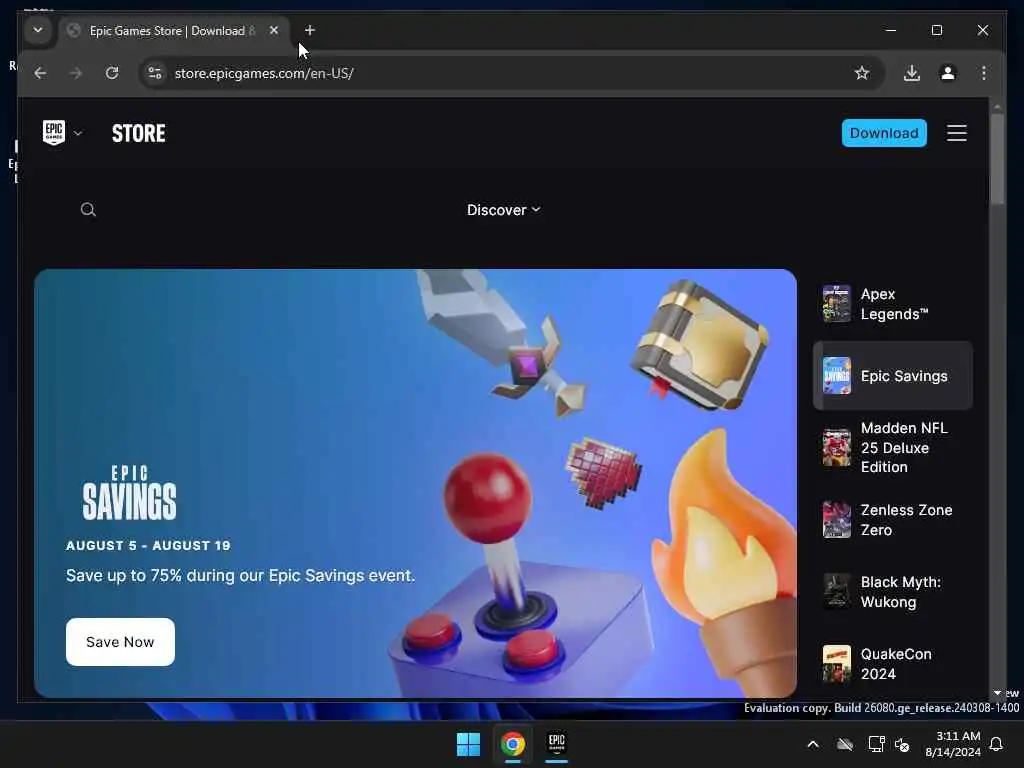Click the page vertical scrollbar thumb

(997, 159)
